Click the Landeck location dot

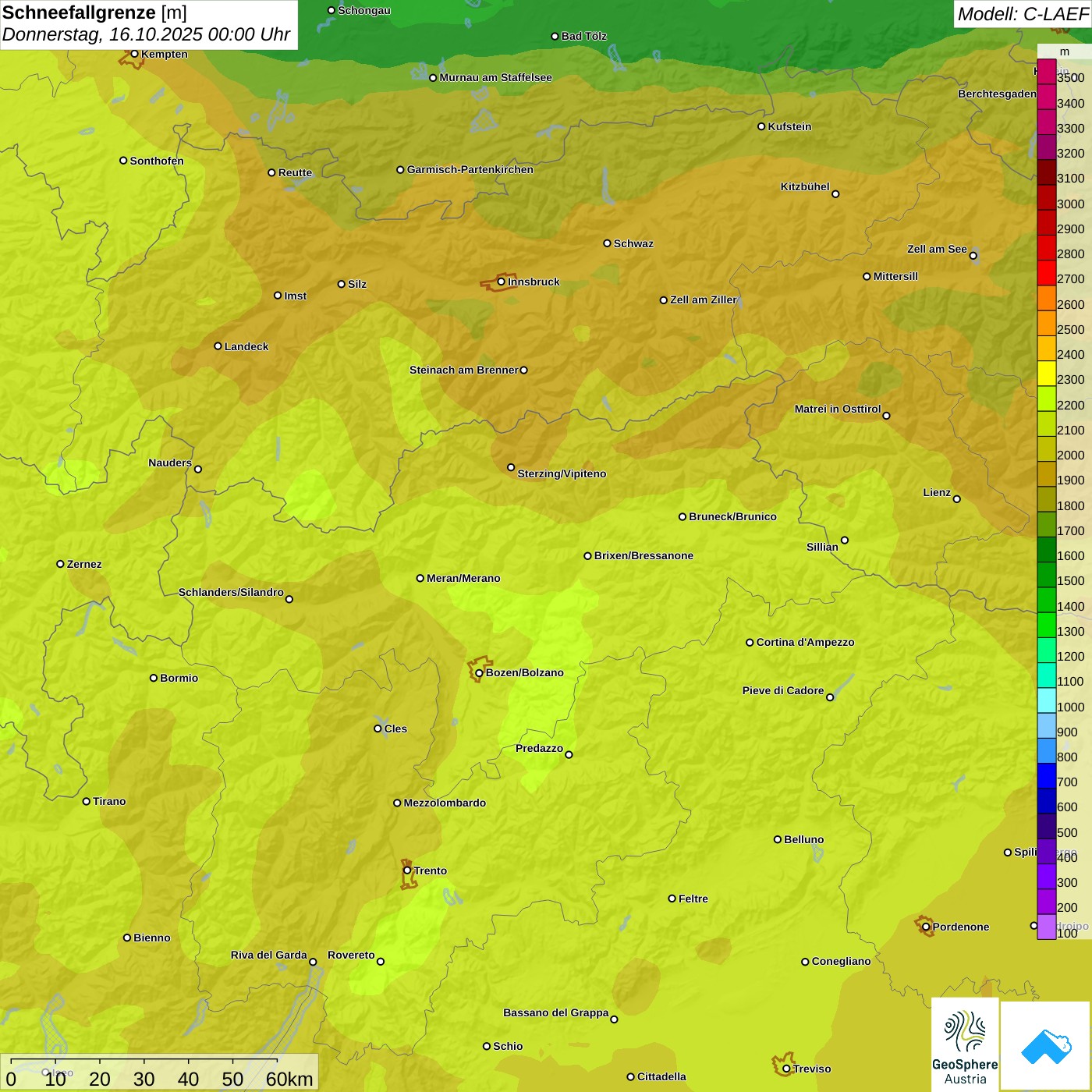218,346
